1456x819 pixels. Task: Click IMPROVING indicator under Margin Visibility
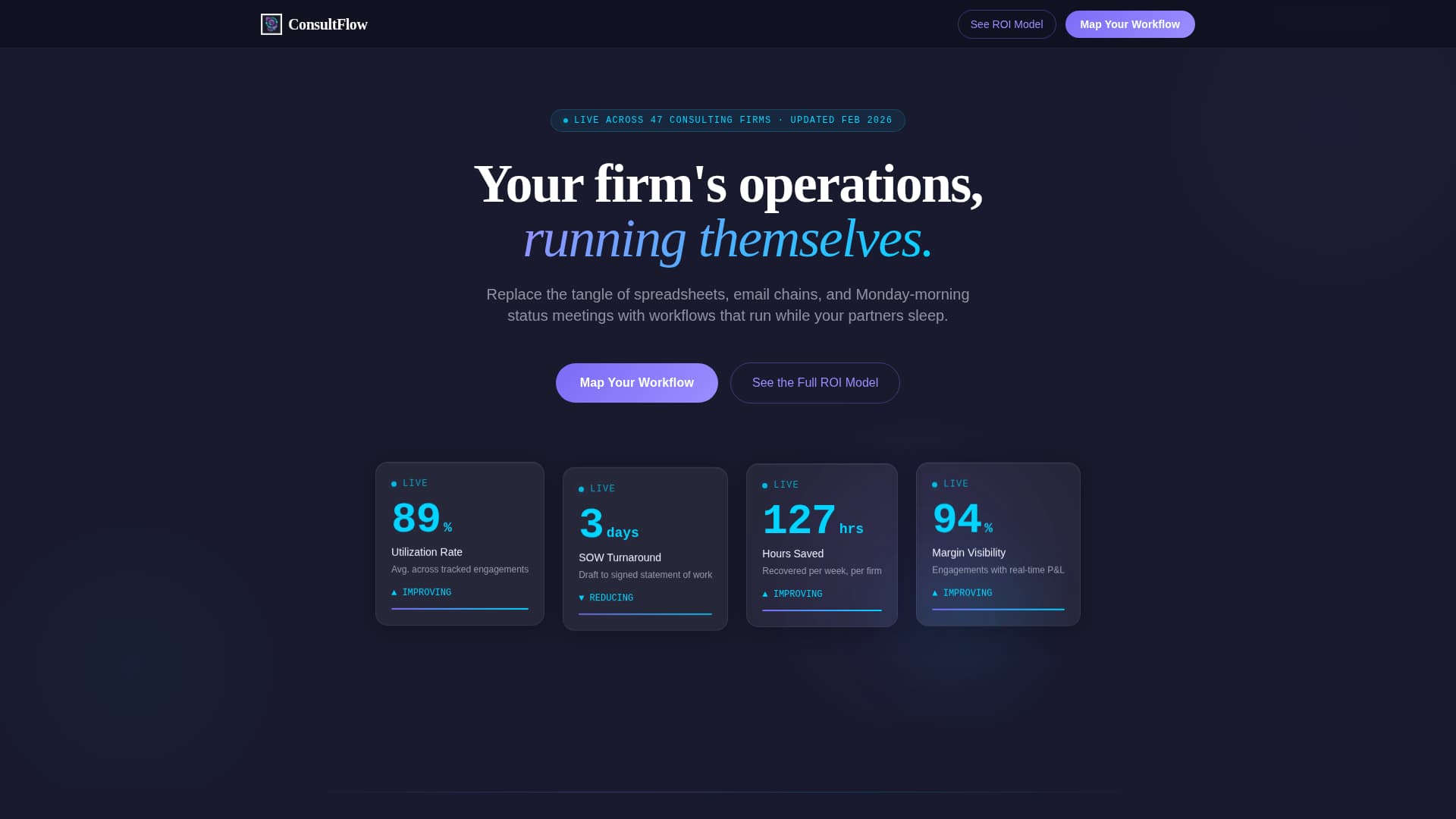coord(962,593)
